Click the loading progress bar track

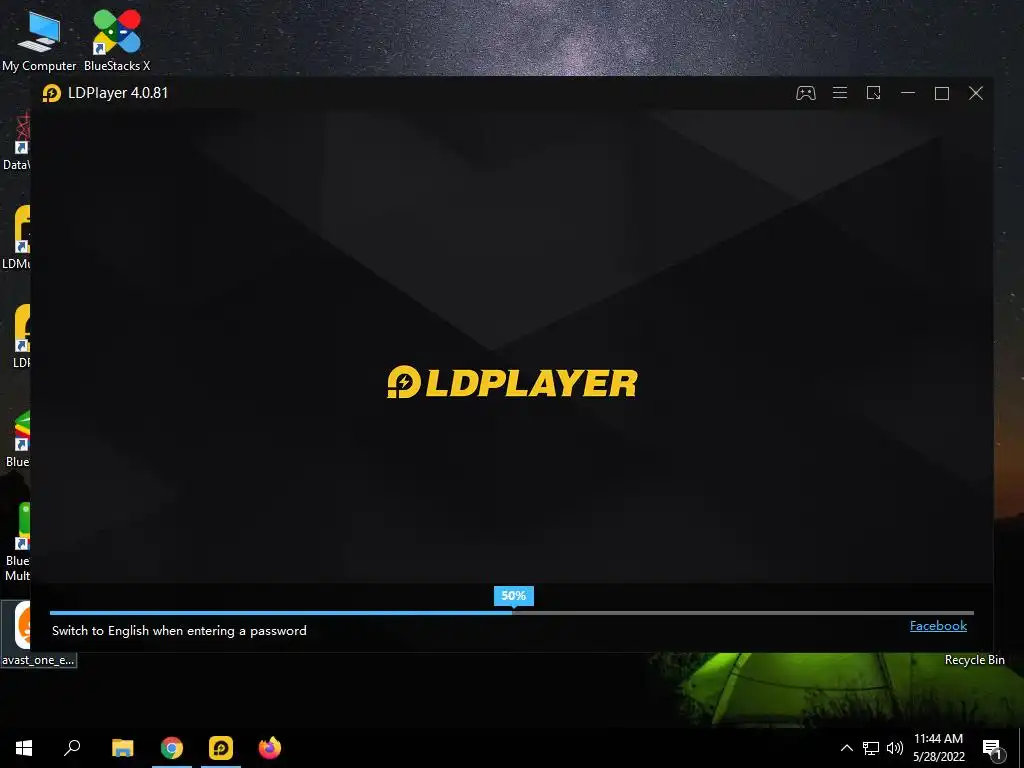[511, 613]
